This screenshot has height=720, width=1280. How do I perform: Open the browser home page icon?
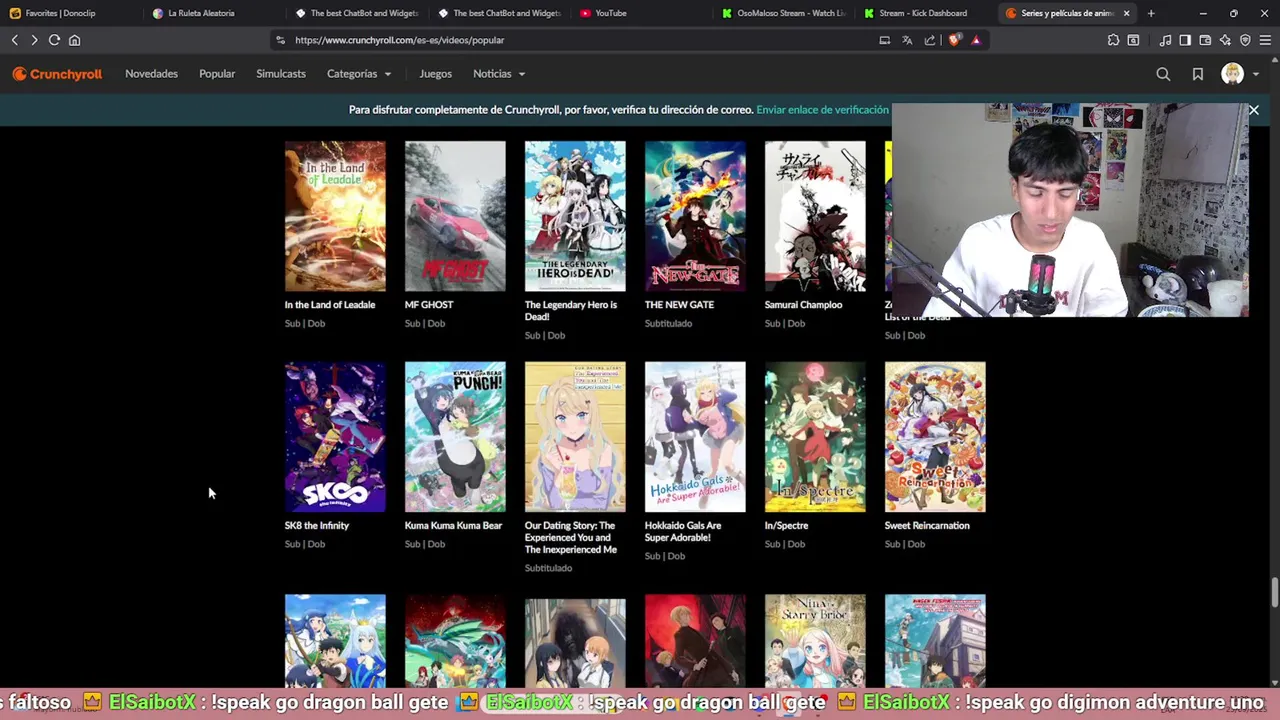coord(74,40)
